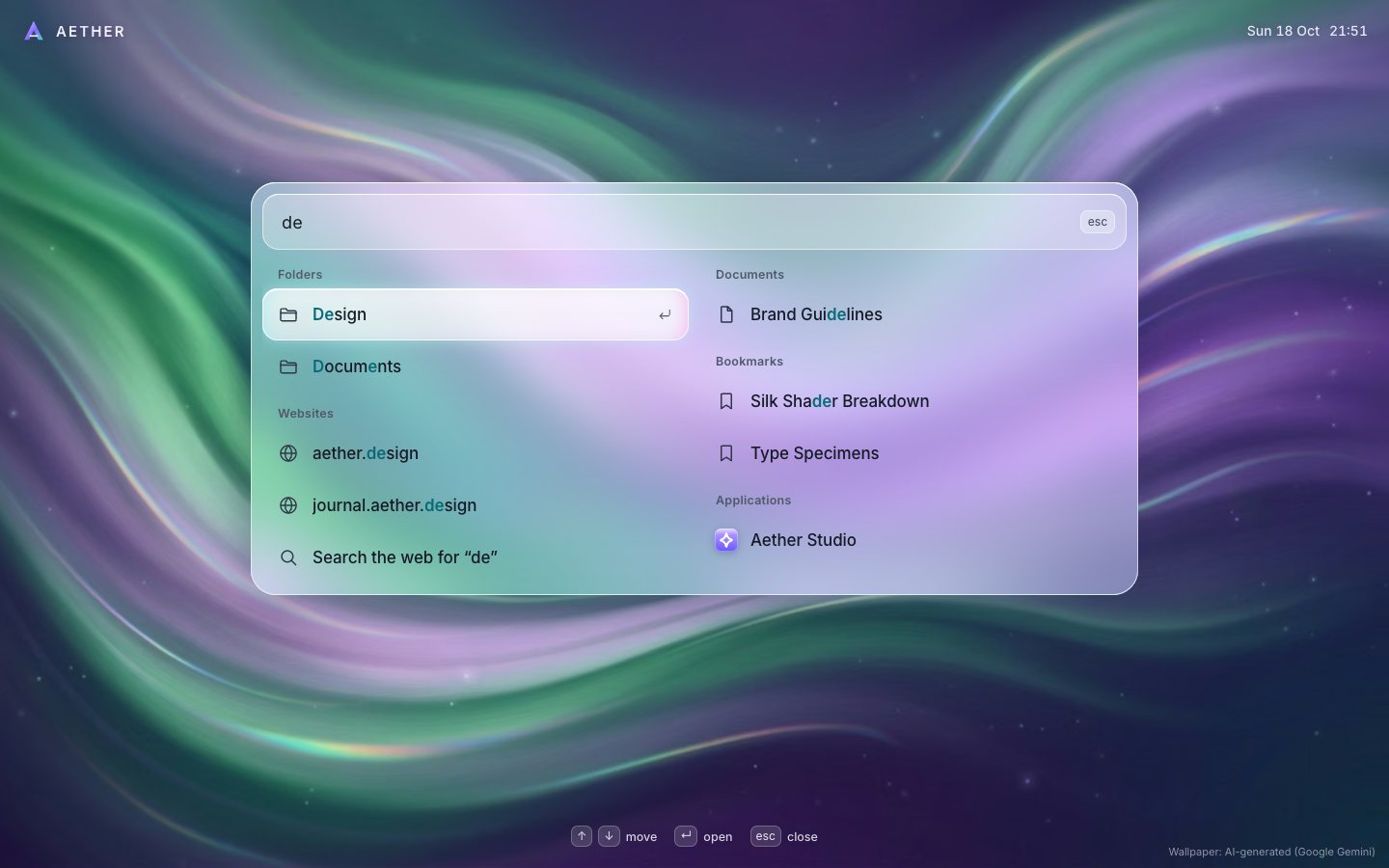Click the up arrow key hint
Screen dimensions: 1389x868
(x=582, y=836)
